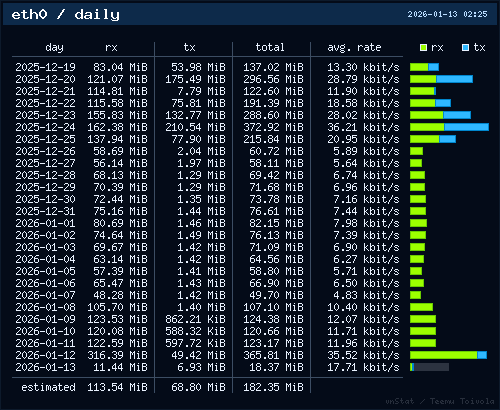Click total value '296.56 MiB'

pos(273,79)
